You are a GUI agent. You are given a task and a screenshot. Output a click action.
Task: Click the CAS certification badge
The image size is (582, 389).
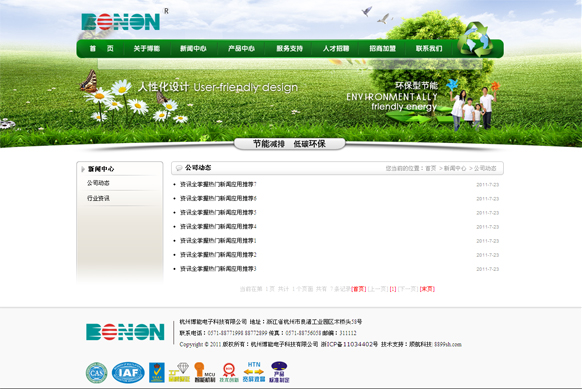[97, 373]
